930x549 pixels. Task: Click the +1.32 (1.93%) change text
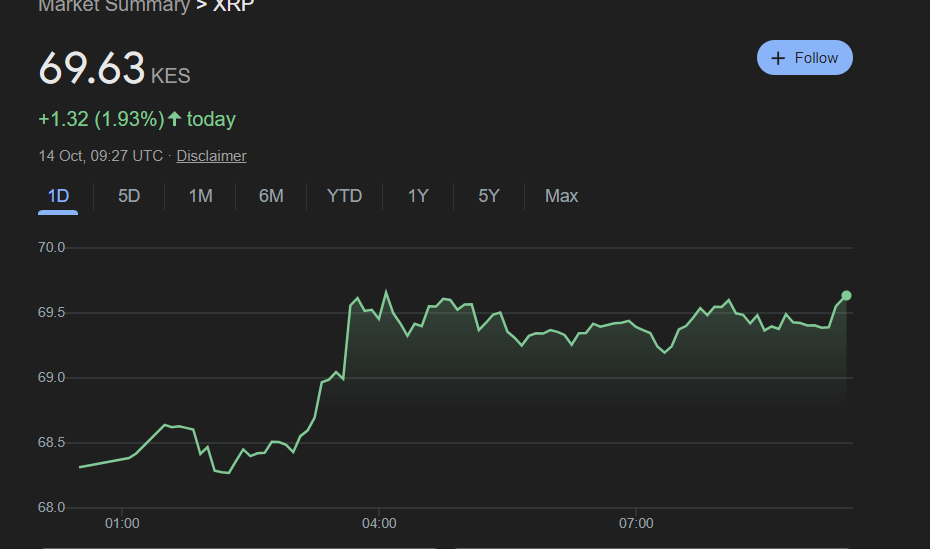(101, 119)
